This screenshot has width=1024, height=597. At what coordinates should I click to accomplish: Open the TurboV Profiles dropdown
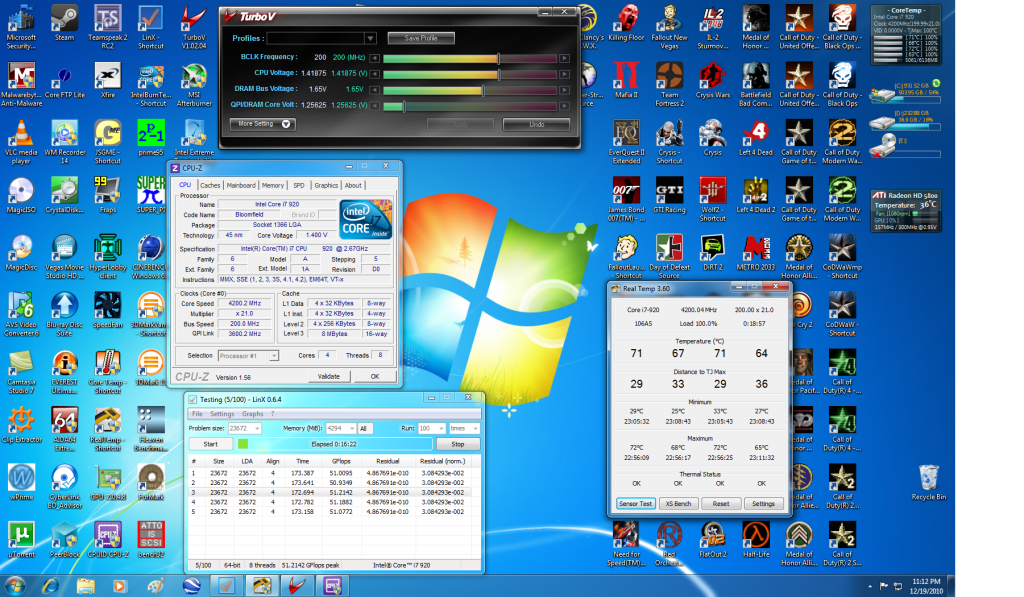tap(370, 39)
